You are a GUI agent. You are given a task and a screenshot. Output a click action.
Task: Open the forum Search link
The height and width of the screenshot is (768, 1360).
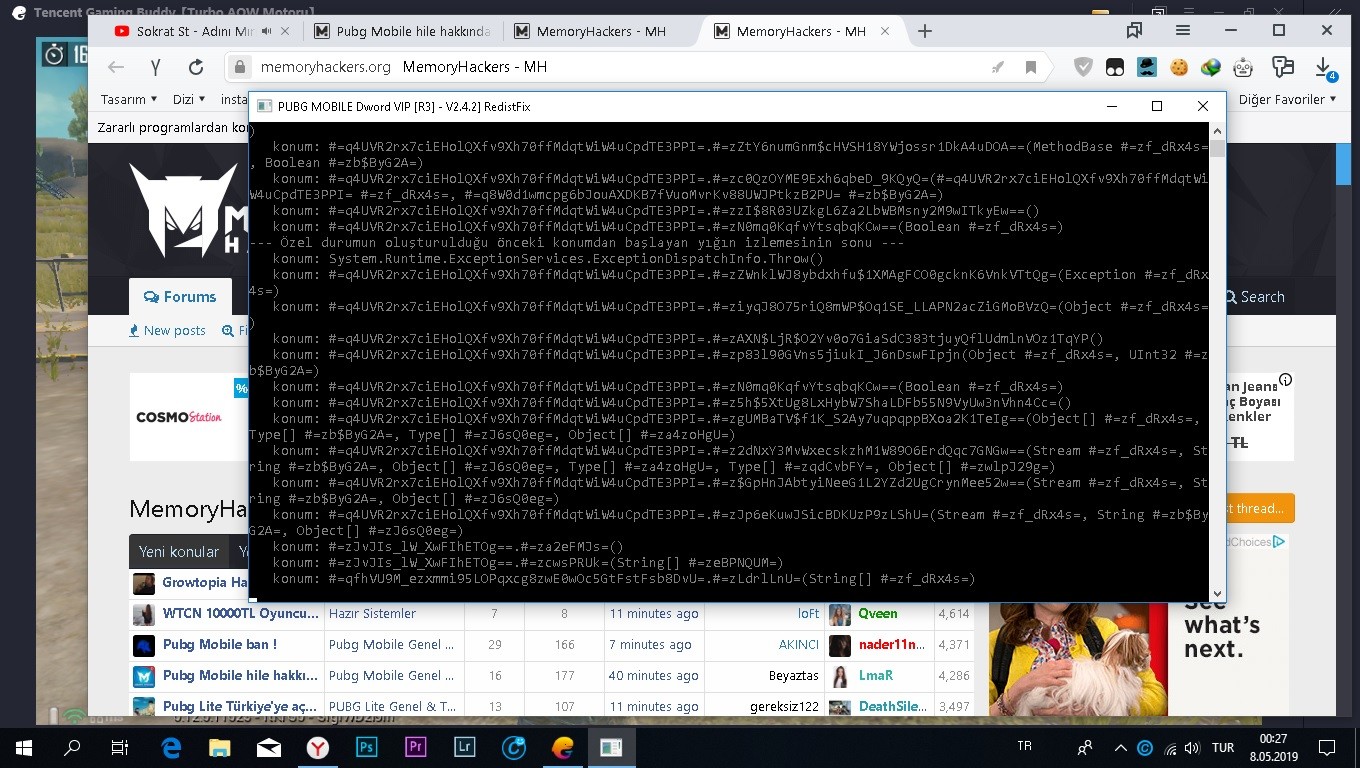point(1255,297)
